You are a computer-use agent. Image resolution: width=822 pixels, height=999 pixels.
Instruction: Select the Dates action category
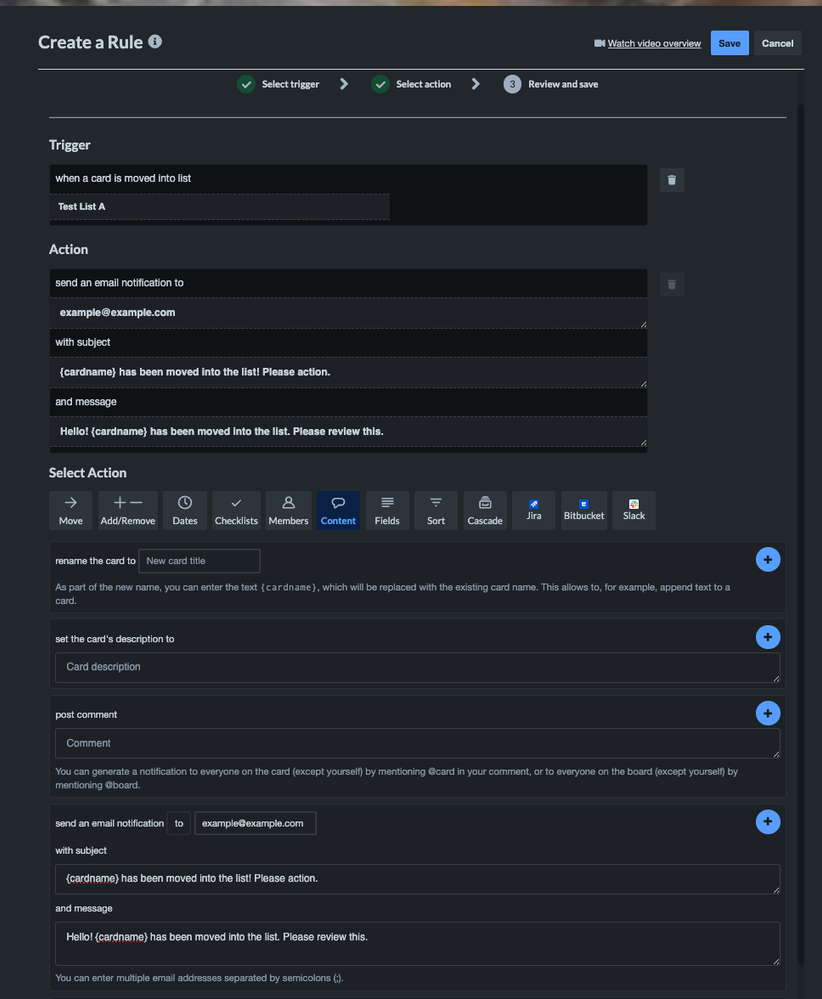[184, 510]
